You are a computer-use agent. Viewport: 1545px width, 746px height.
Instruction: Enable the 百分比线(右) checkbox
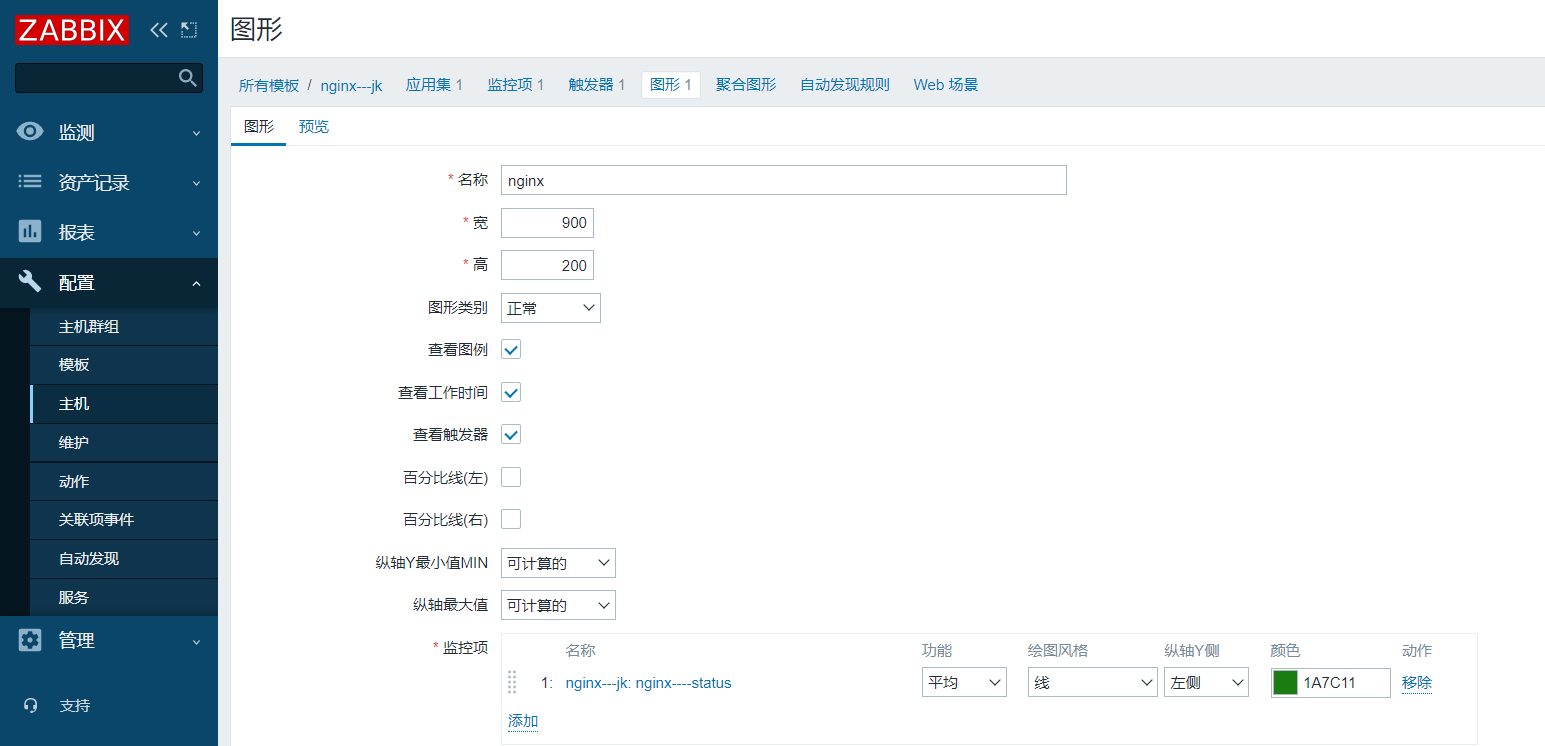[511, 519]
